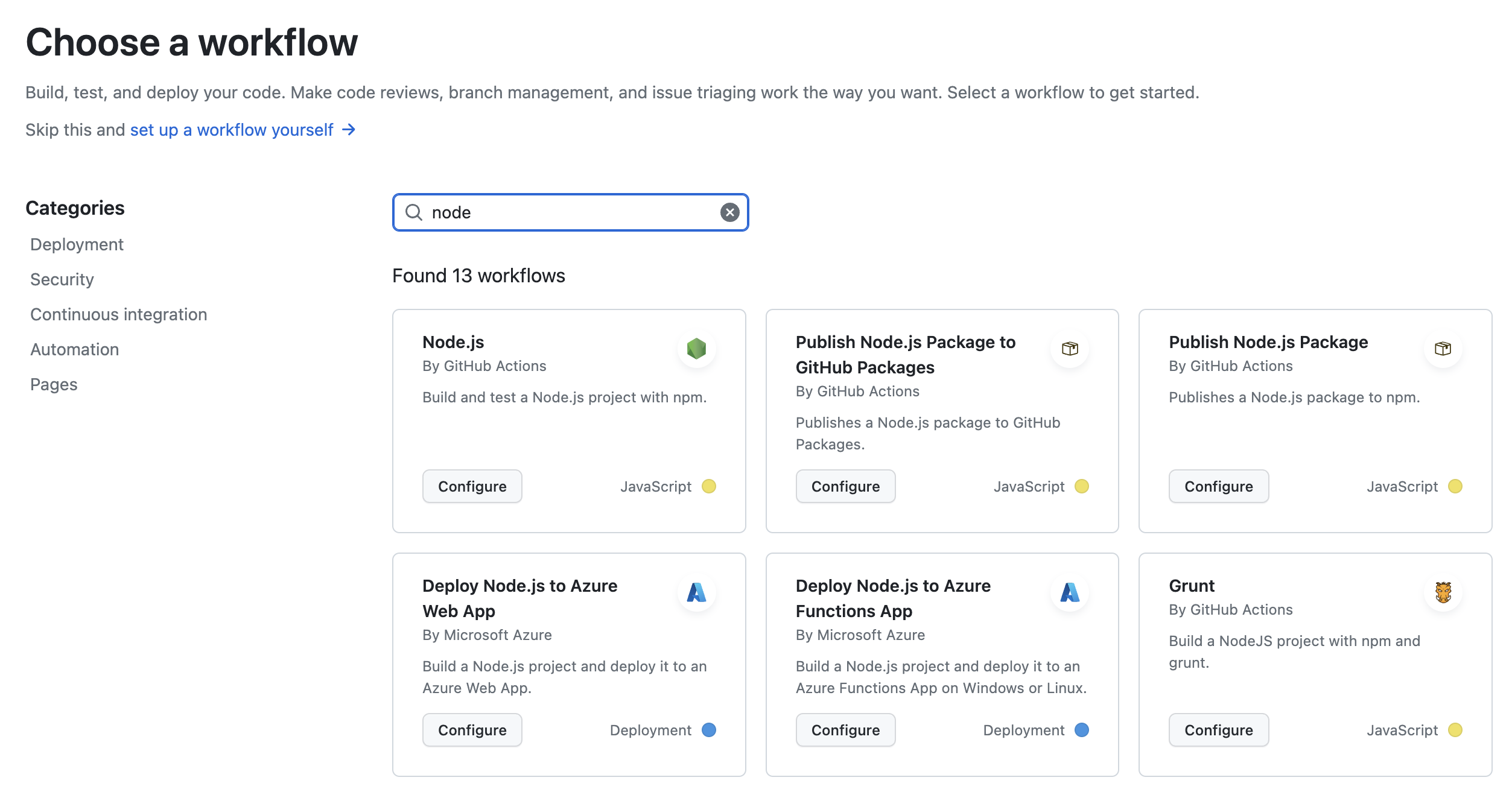The image size is (1512, 789).
Task: Click the Deployment label on Azure Functions App card
Action: (x=1023, y=730)
